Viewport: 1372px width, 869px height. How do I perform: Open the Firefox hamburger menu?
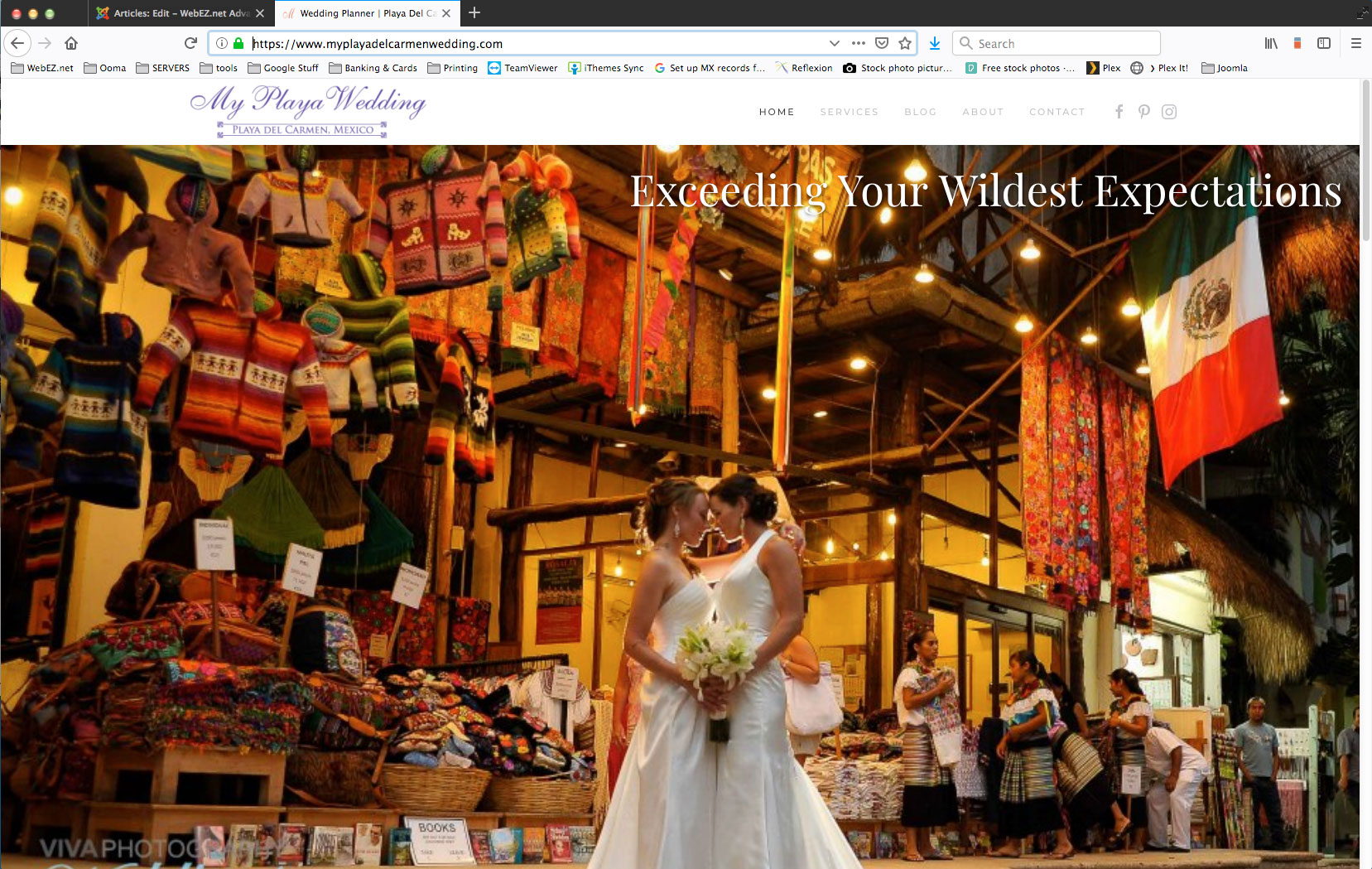coord(1356,43)
